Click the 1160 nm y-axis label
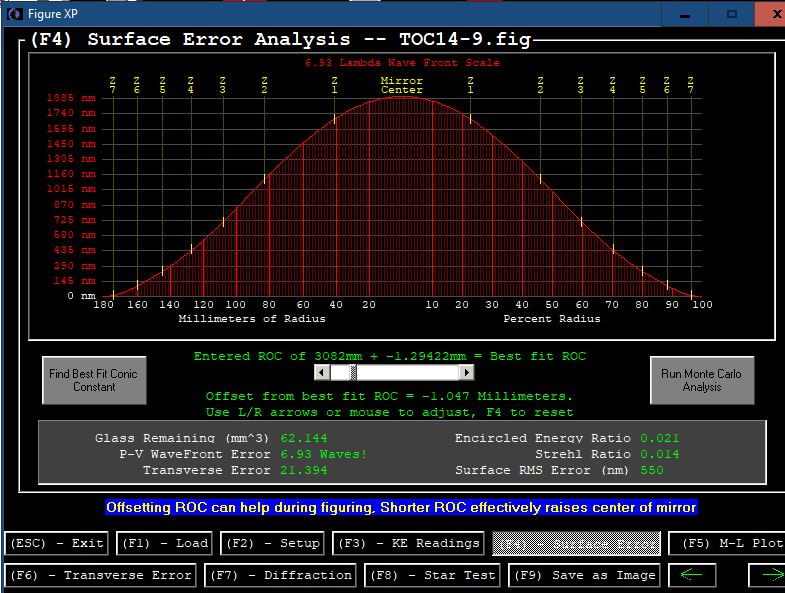Image resolution: width=785 pixels, height=593 pixels. 71,174
